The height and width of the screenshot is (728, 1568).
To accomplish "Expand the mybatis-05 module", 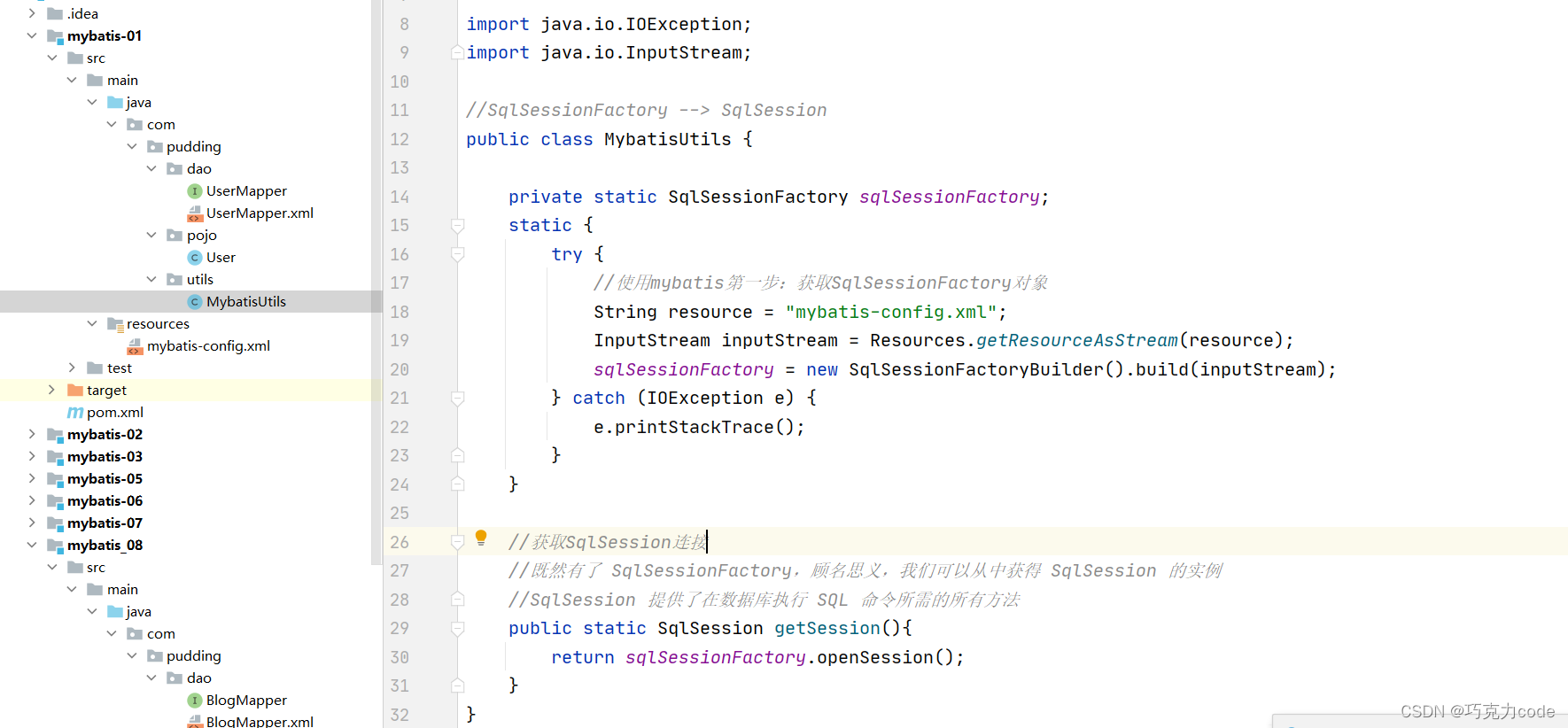I will click(x=32, y=479).
